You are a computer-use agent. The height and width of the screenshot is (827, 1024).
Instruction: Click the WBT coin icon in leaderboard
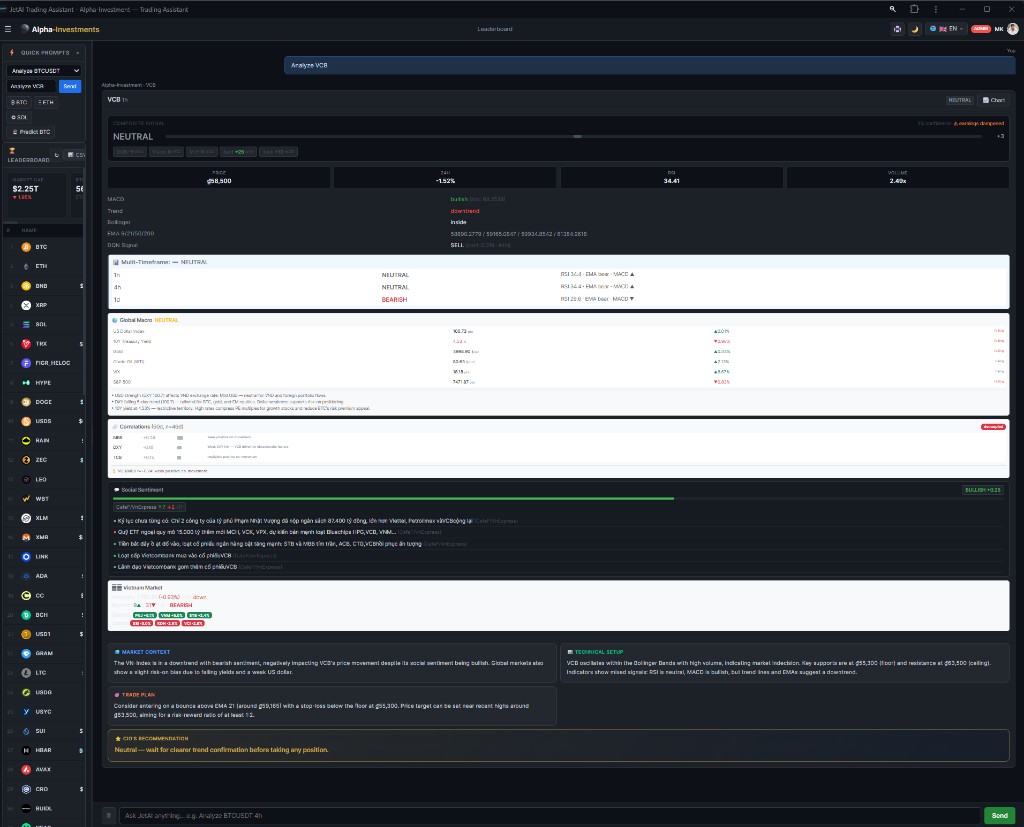pos(26,498)
